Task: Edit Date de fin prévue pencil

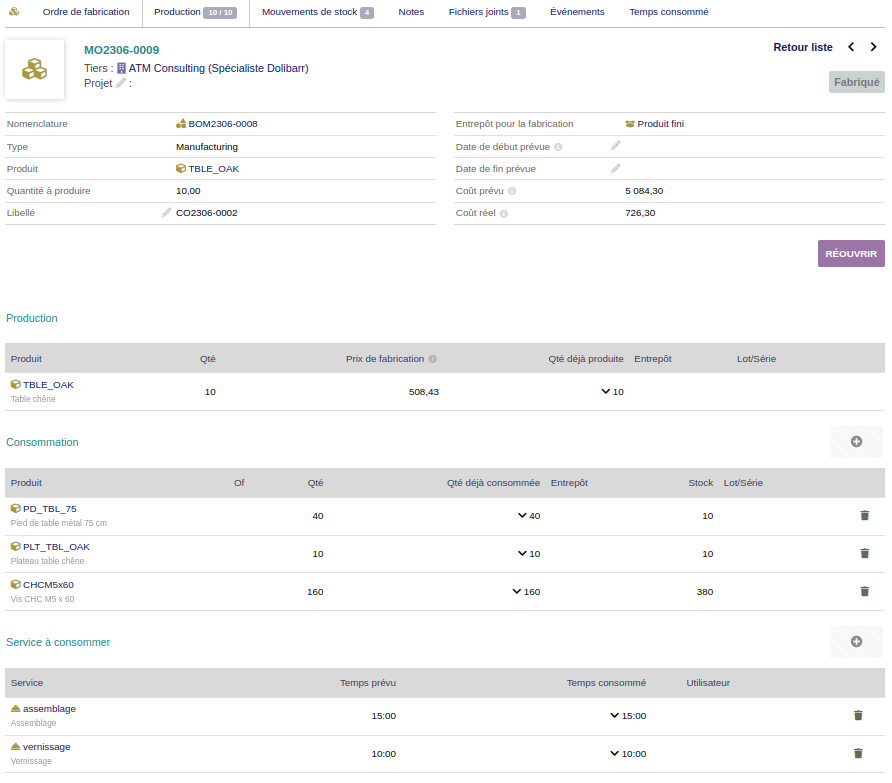Action: (x=616, y=168)
